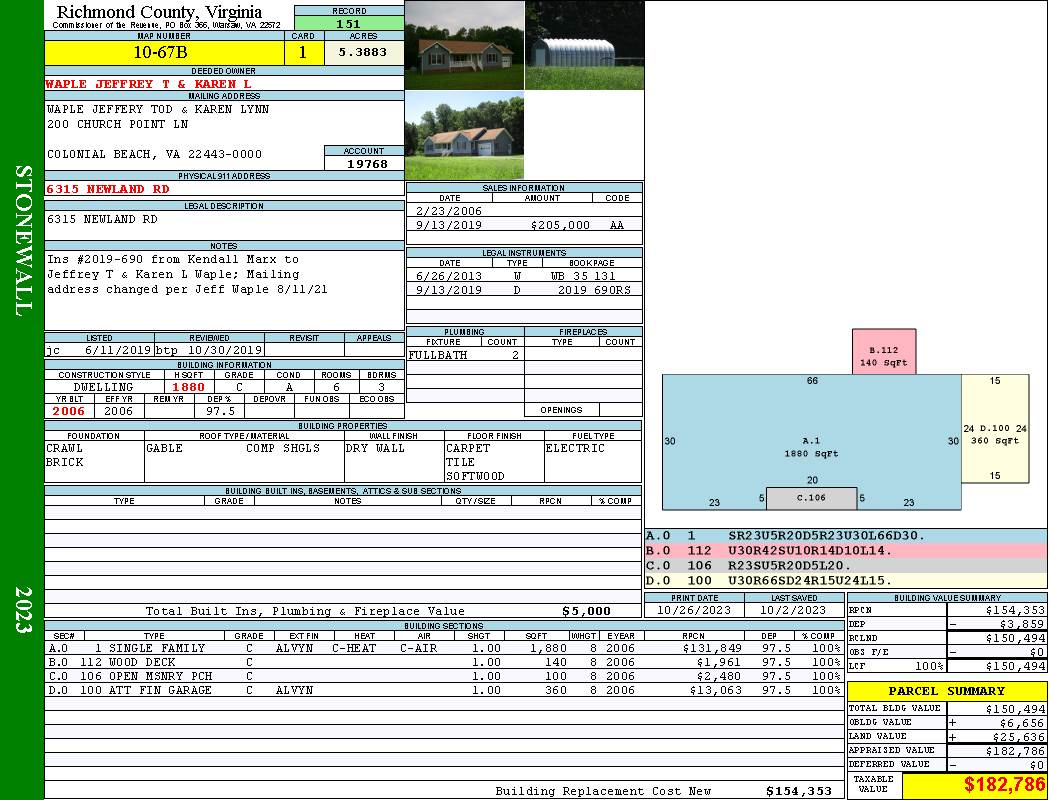
Task: Click the B.0 pink sketch legend row
Action: pos(845,551)
